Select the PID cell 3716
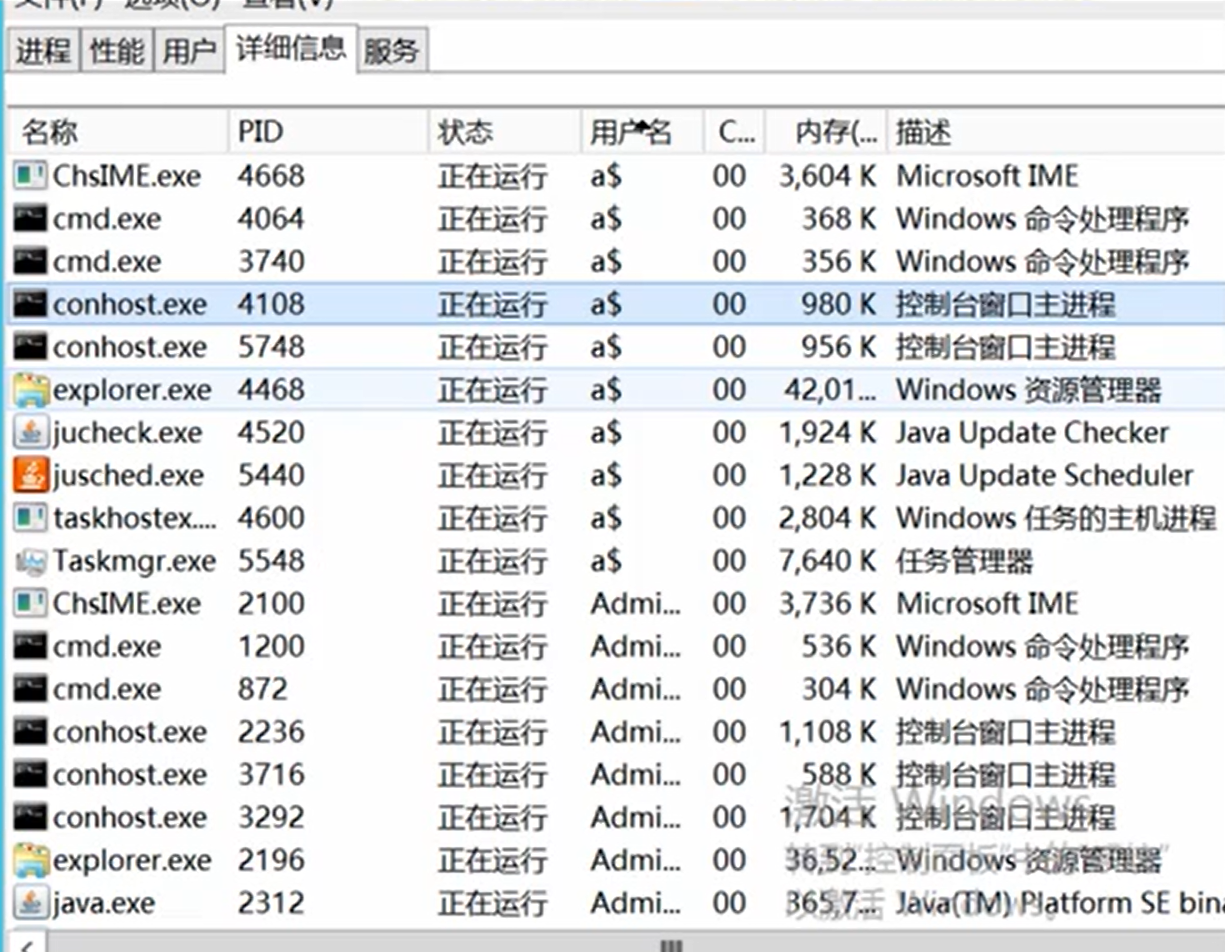The image size is (1225, 952). (x=271, y=775)
